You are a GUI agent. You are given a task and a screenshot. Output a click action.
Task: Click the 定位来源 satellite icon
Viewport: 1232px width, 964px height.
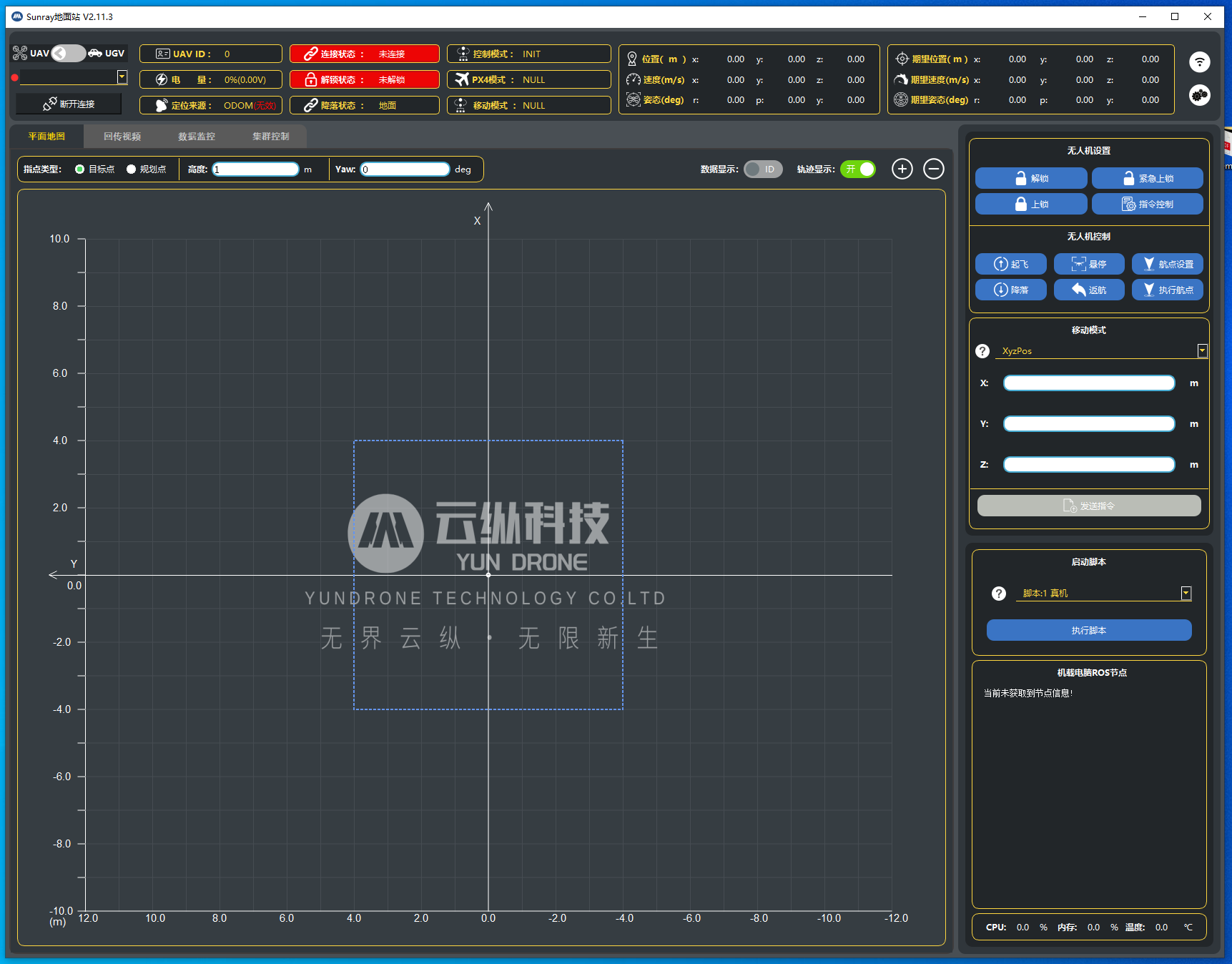coord(162,105)
